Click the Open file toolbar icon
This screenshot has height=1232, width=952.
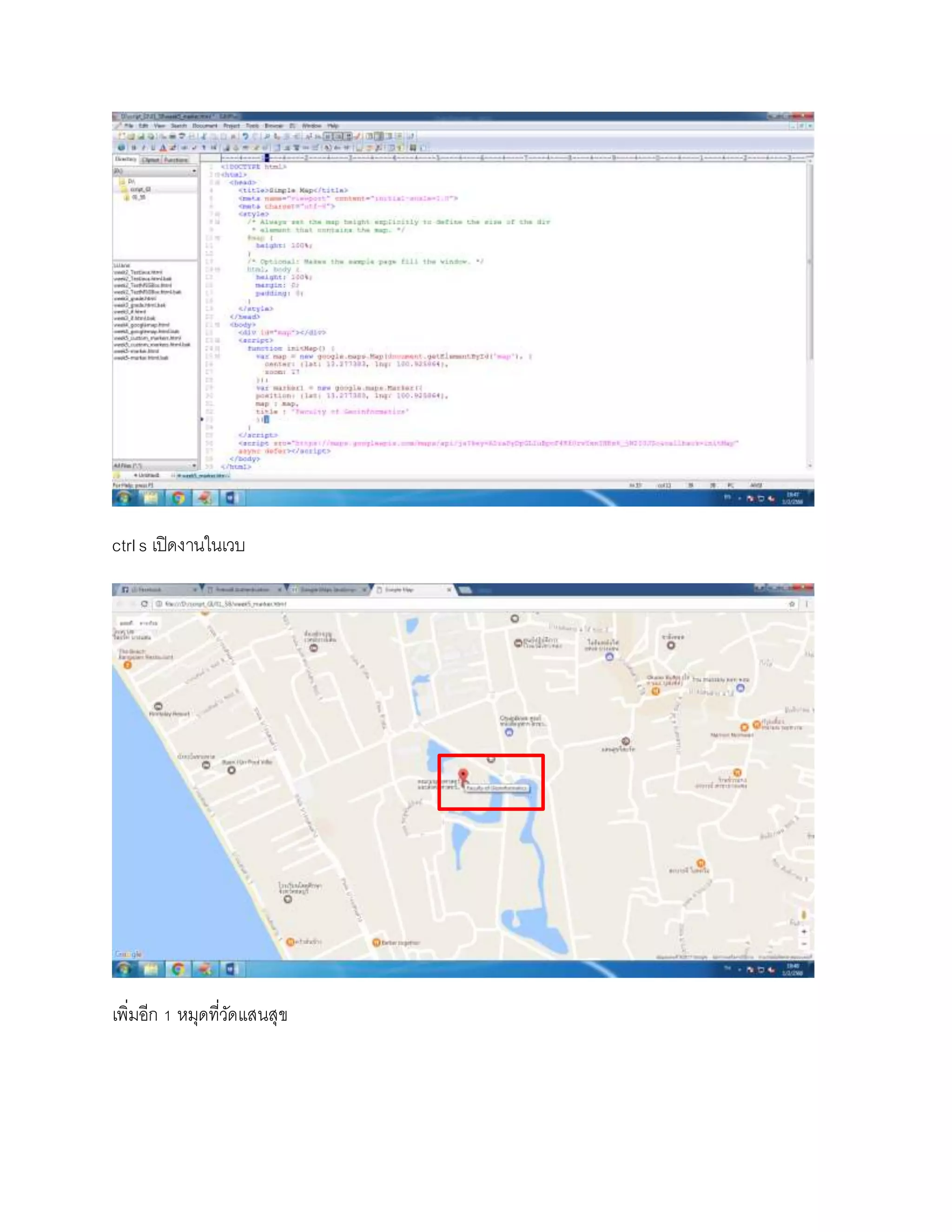point(131,136)
